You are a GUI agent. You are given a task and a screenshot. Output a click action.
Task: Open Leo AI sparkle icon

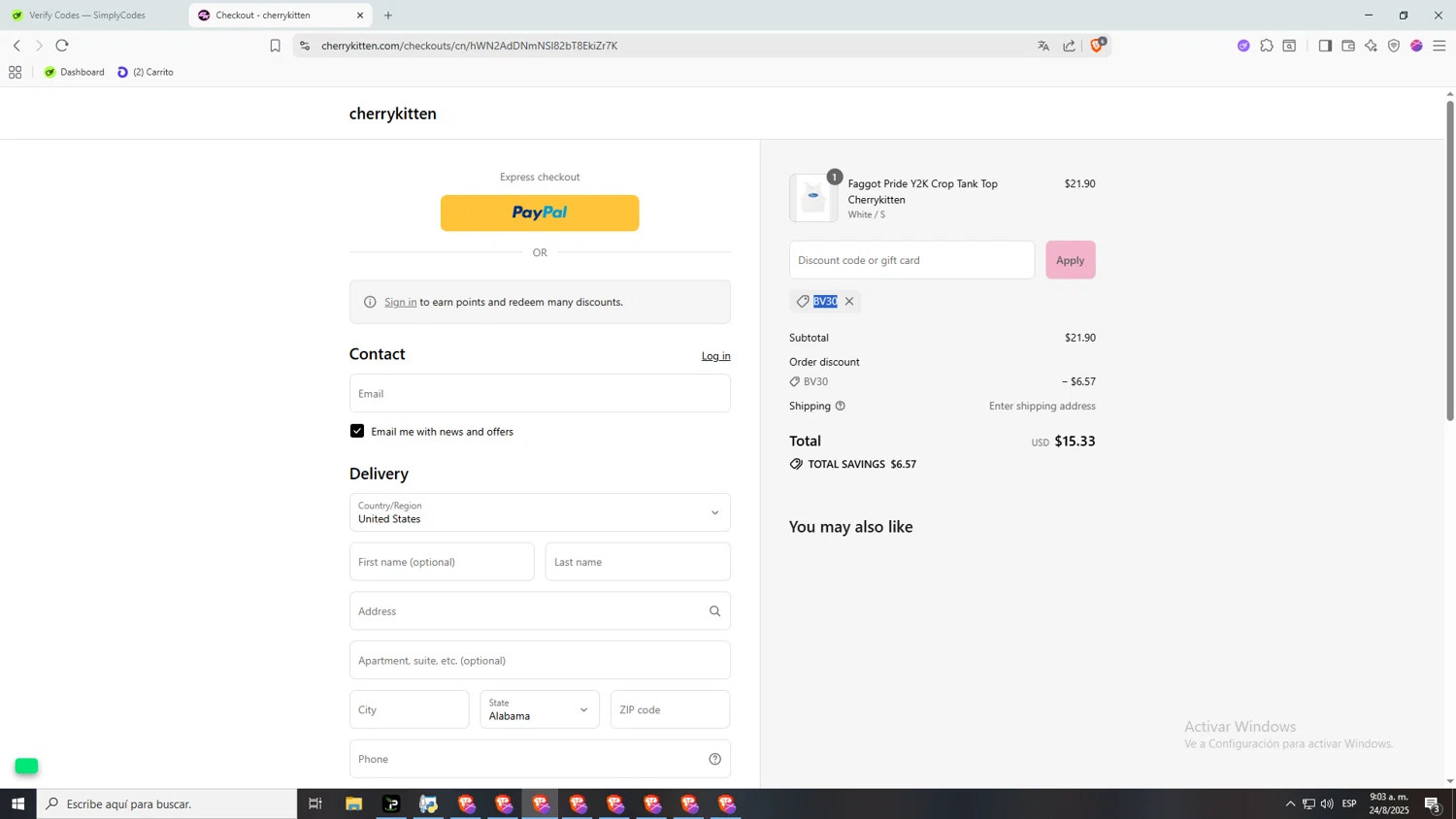pos(1371,46)
